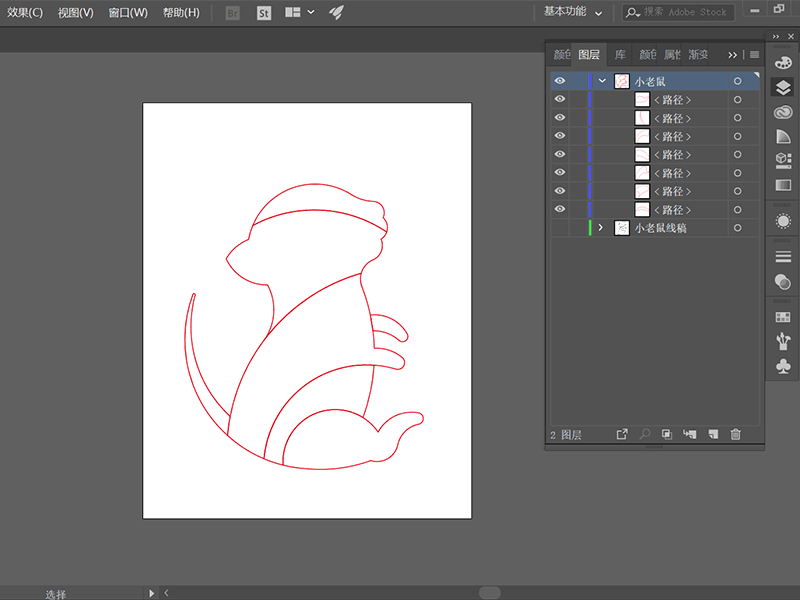Open the Bridge (Br) icon
Image resolution: width=800 pixels, height=600 pixels.
(233, 13)
